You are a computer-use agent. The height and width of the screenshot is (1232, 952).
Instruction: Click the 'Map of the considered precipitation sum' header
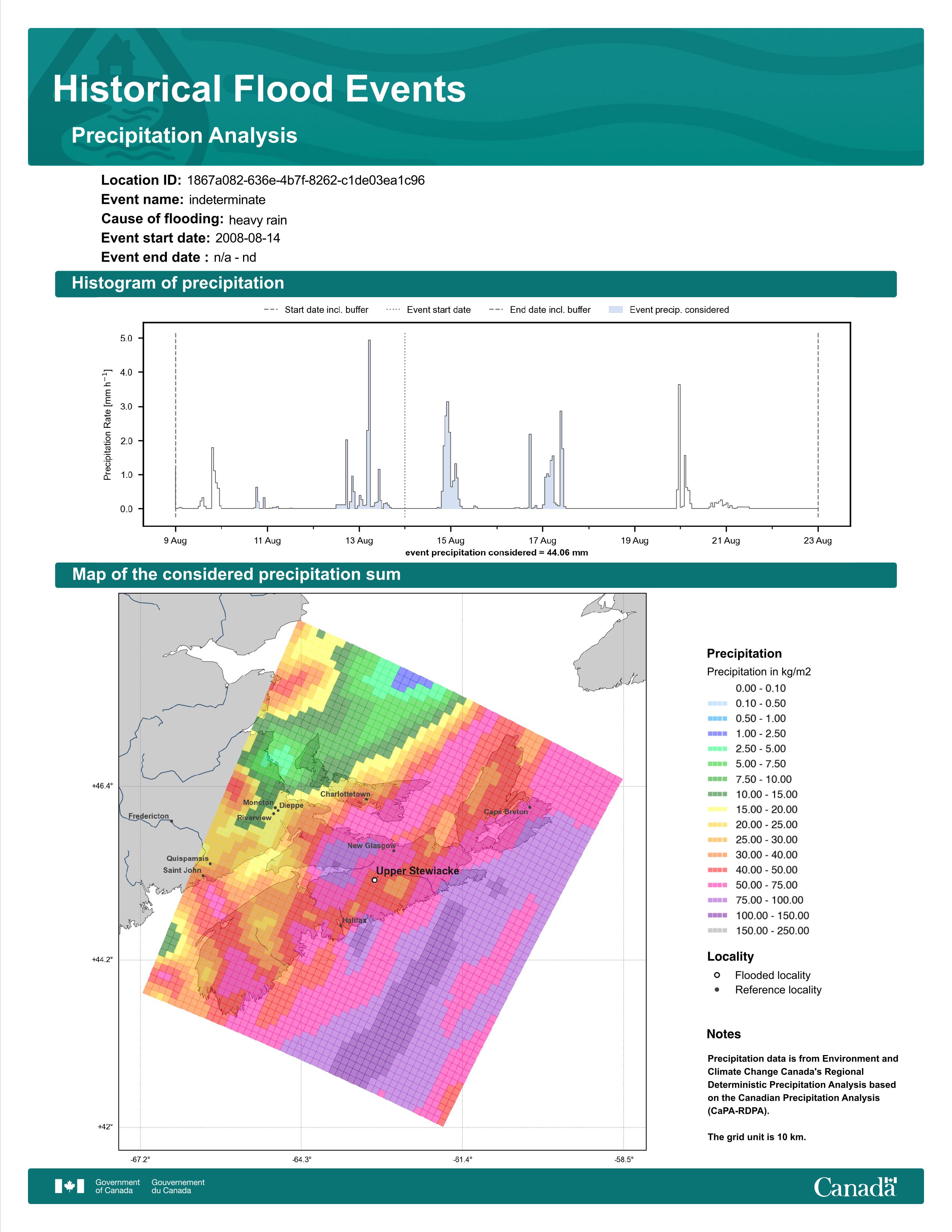[x=236, y=574]
